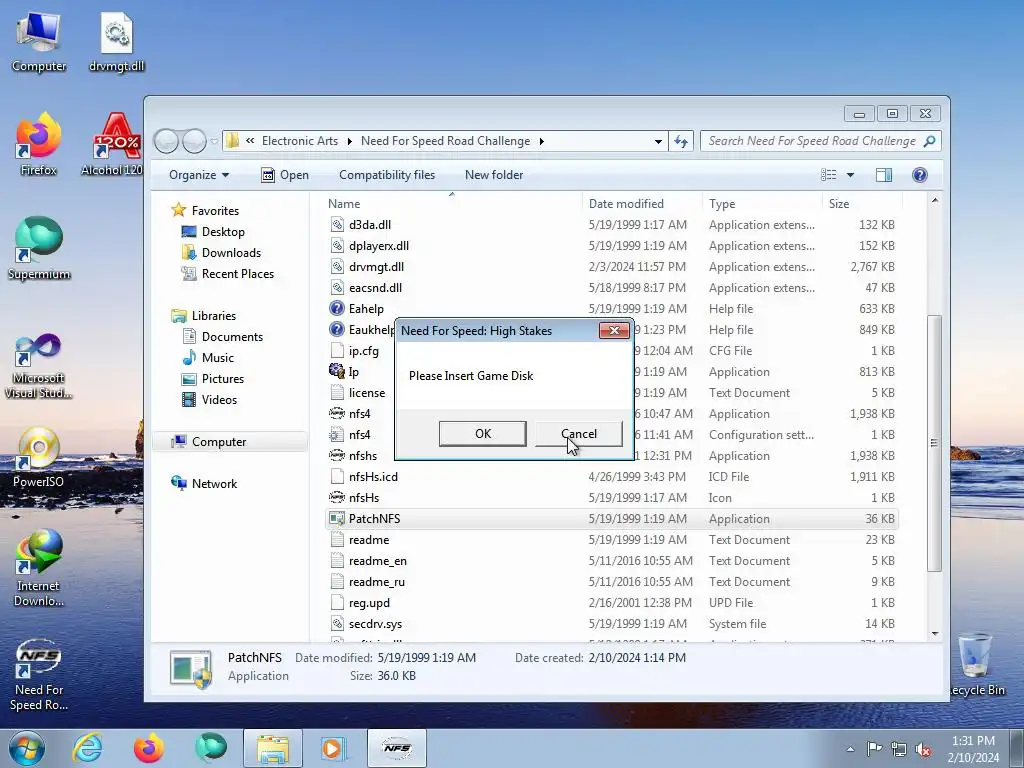Viewport: 1024px width, 768px height.
Task: Select the readme_ru text document
Action: tap(611, 582)
